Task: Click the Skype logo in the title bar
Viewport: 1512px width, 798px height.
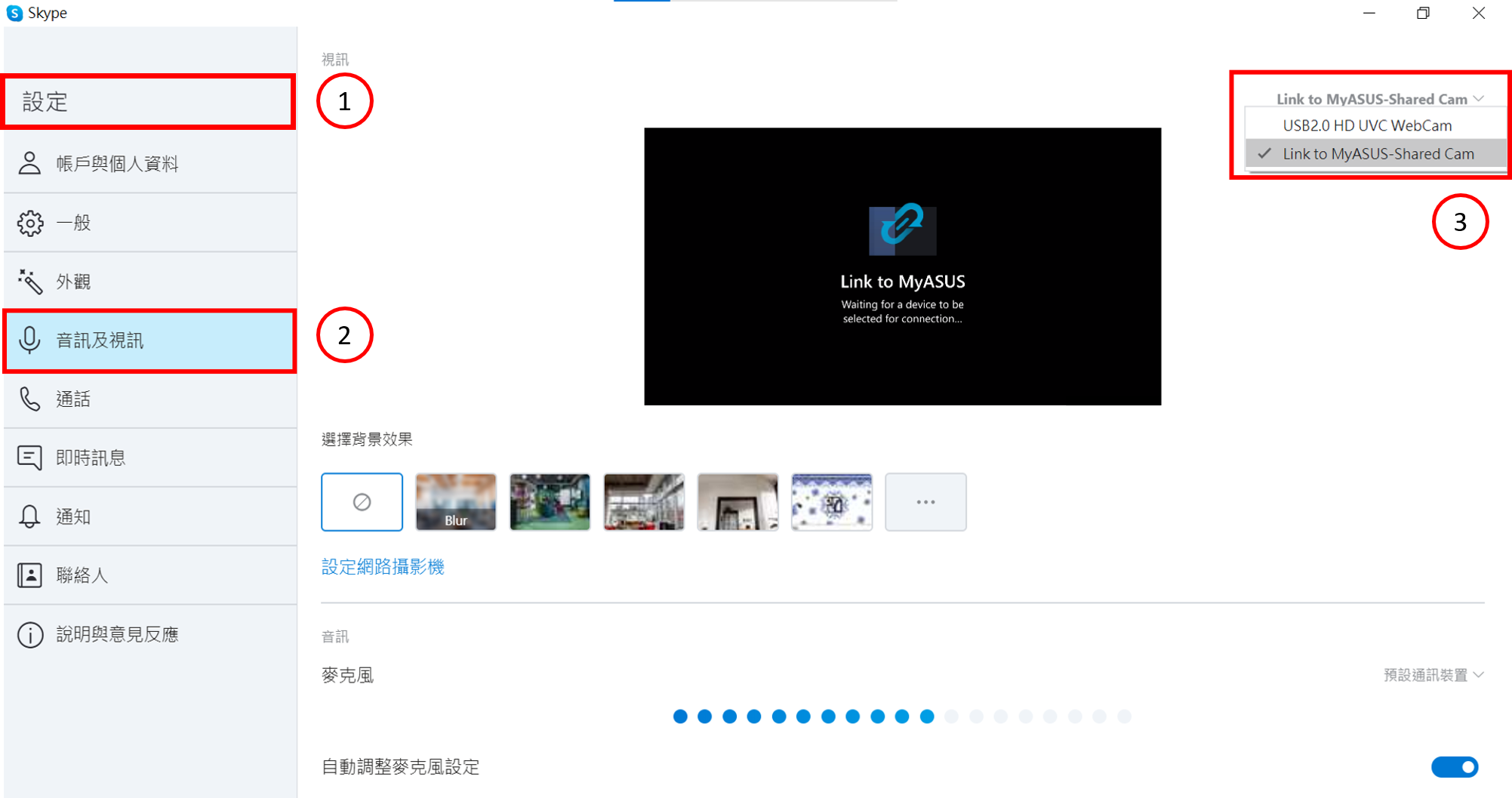Action: 14,13
